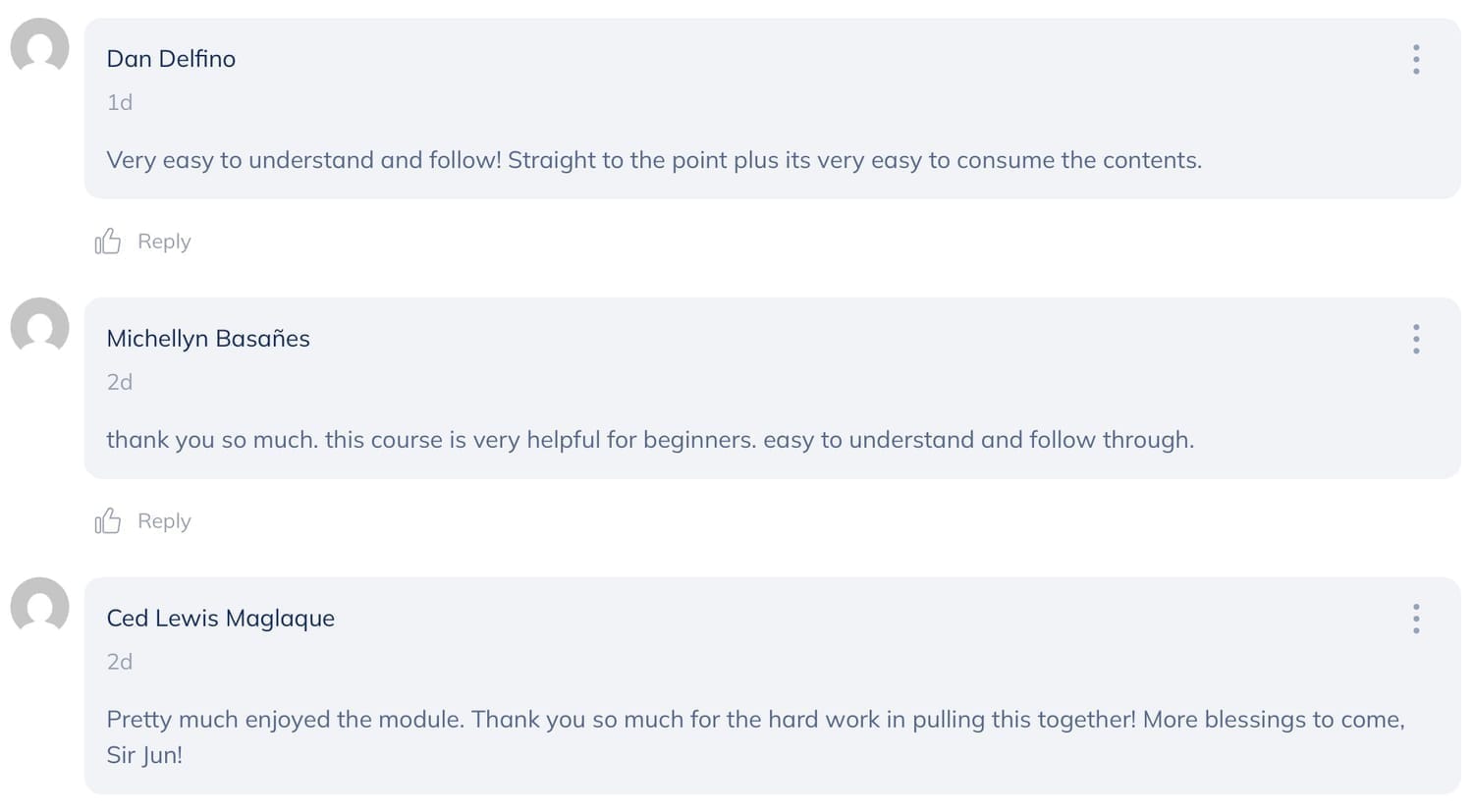Open three-dot menu on Michellyn Basañes's comment
This screenshot has width=1473, height=812.
tap(1415, 340)
